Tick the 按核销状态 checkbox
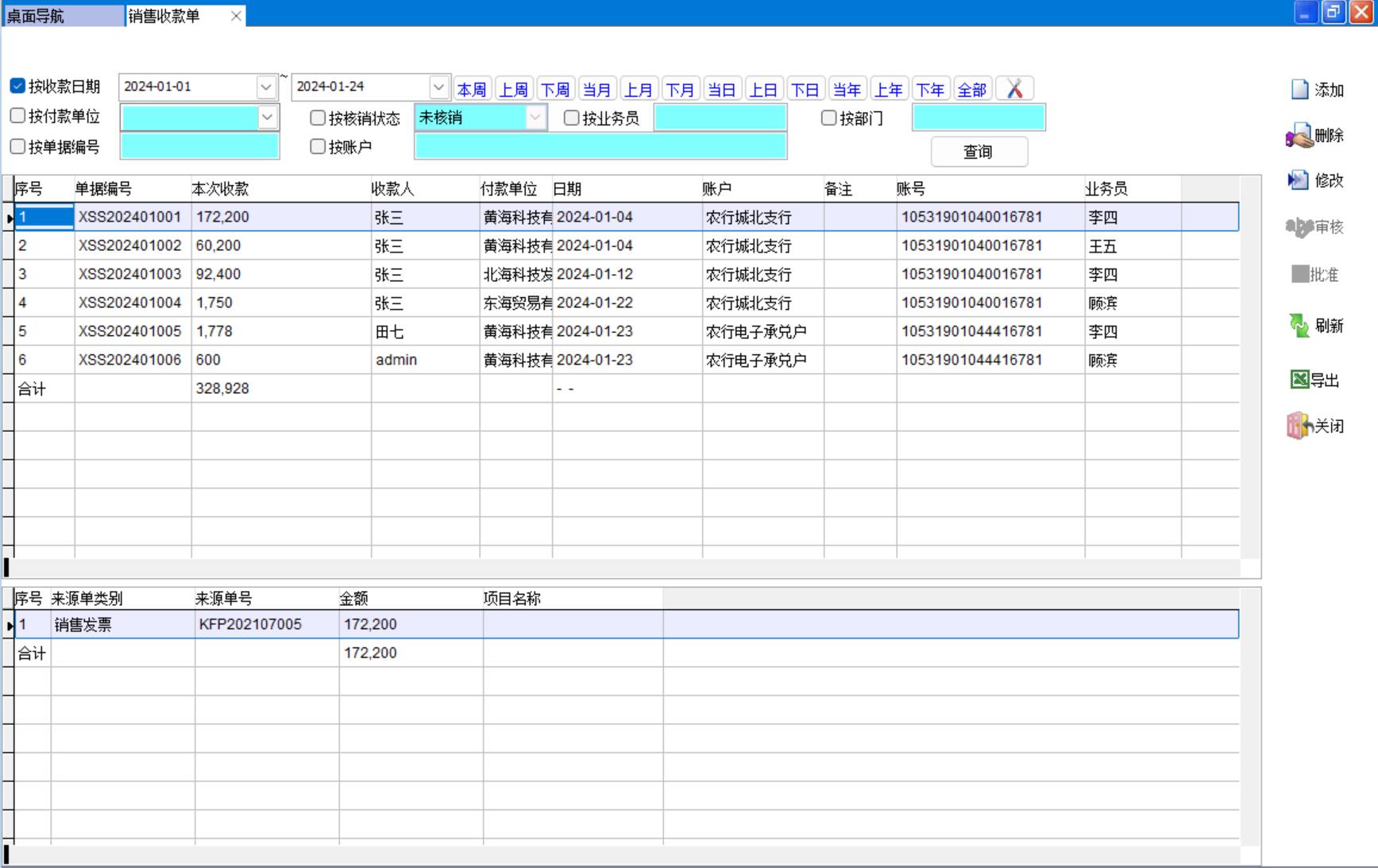The image size is (1378, 868). (318, 118)
